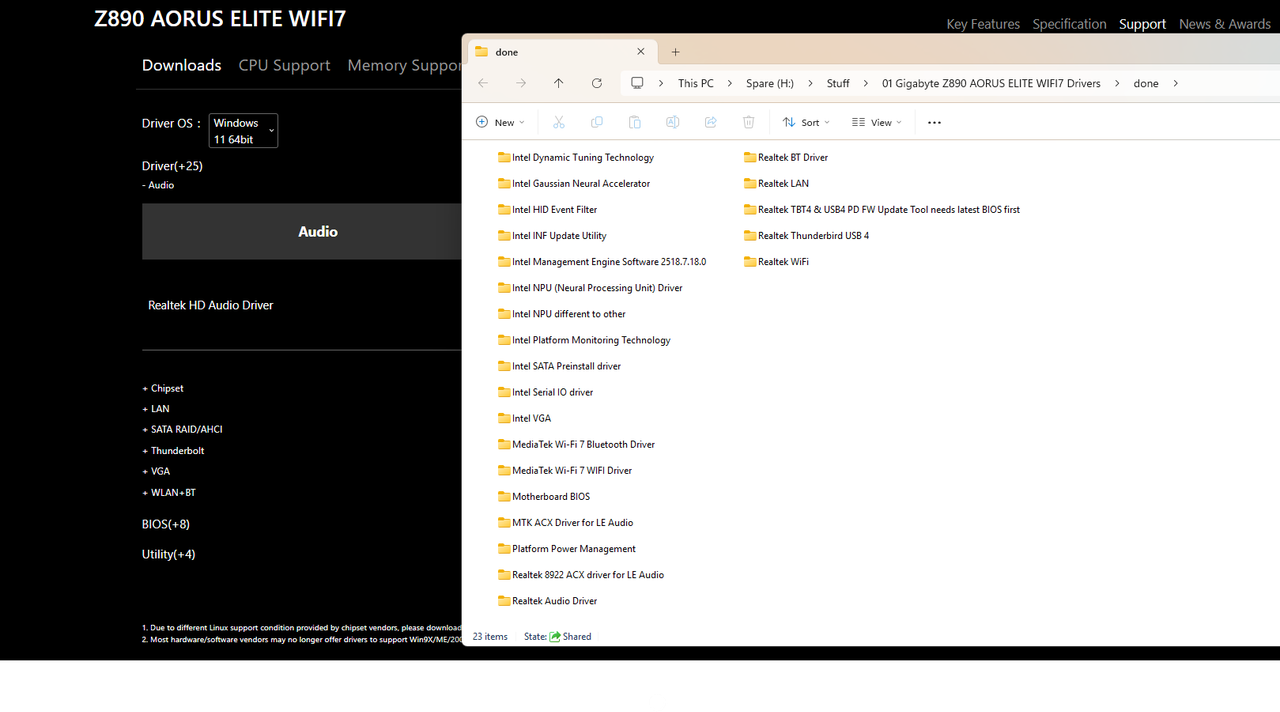This screenshot has height=712, width=1280.
Task: Select Intel NPU (Neural Processing Unit) Driver folder
Action: tap(590, 287)
